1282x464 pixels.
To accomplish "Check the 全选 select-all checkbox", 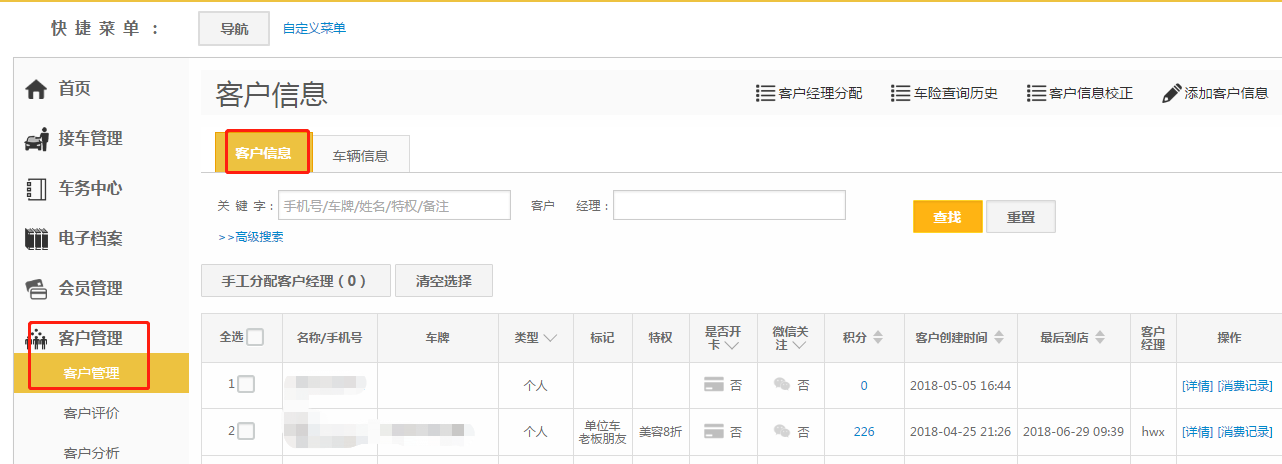I will click(255, 337).
